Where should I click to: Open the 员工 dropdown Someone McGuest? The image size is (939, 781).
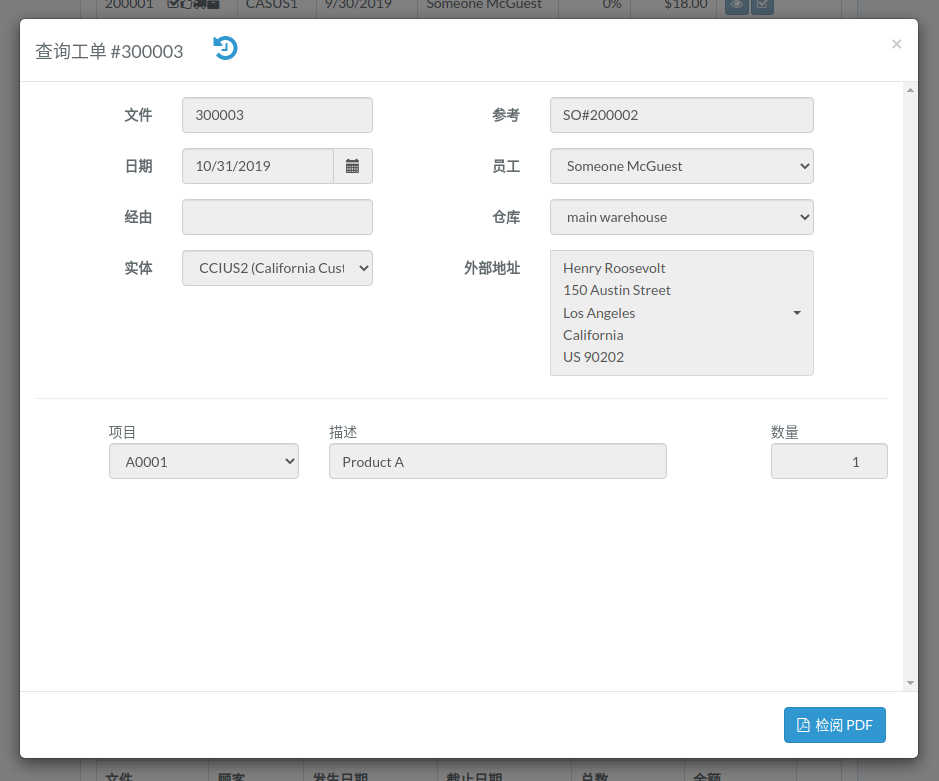coord(681,166)
